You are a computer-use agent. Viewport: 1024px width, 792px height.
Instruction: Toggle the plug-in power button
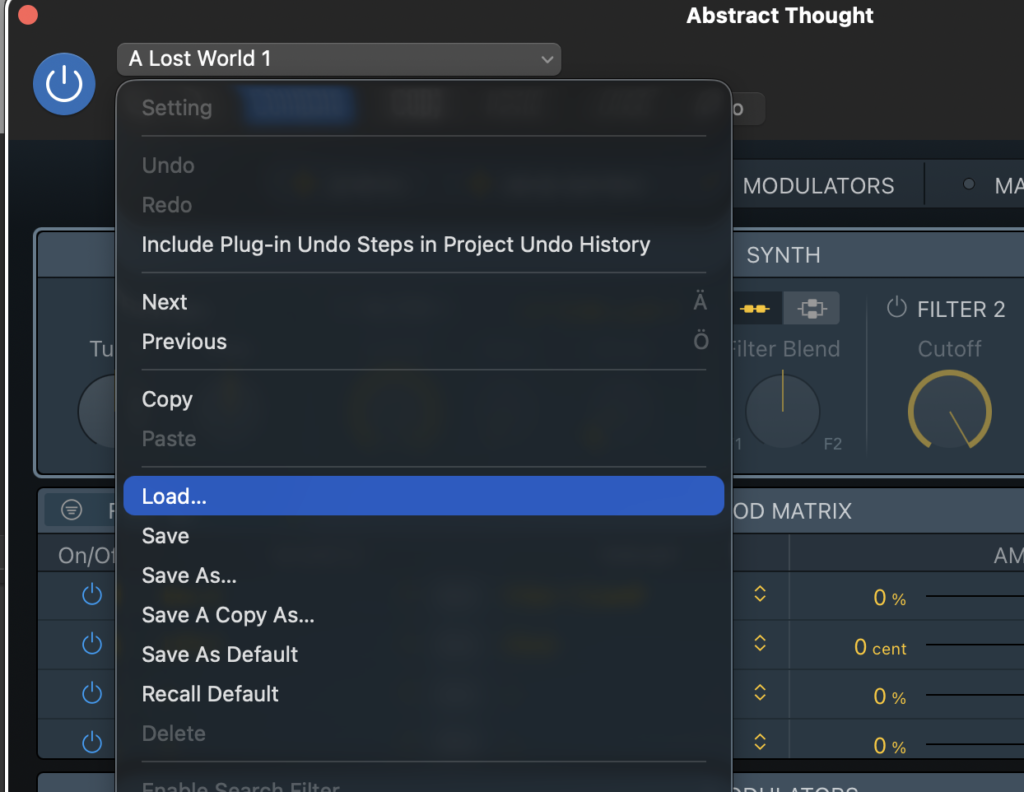coord(64,84)
